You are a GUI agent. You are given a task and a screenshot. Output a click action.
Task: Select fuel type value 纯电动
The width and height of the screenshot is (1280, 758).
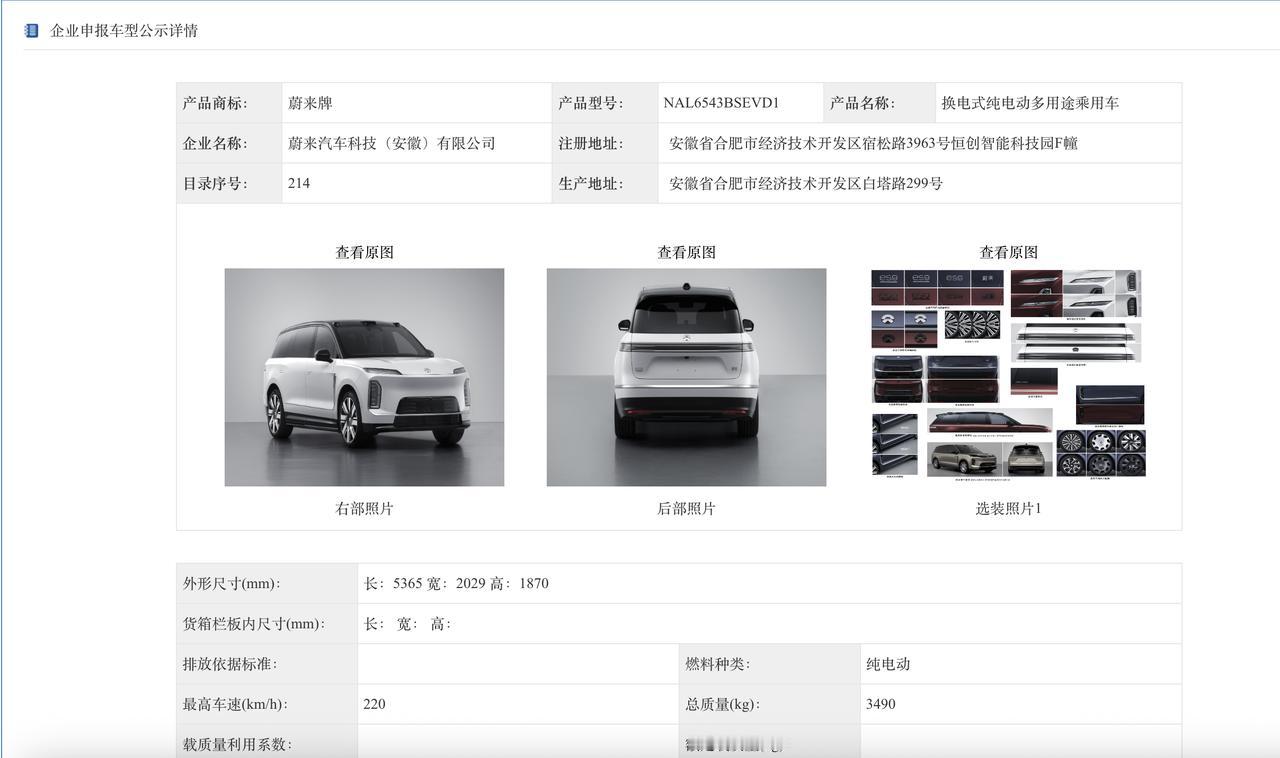point(888,664)
